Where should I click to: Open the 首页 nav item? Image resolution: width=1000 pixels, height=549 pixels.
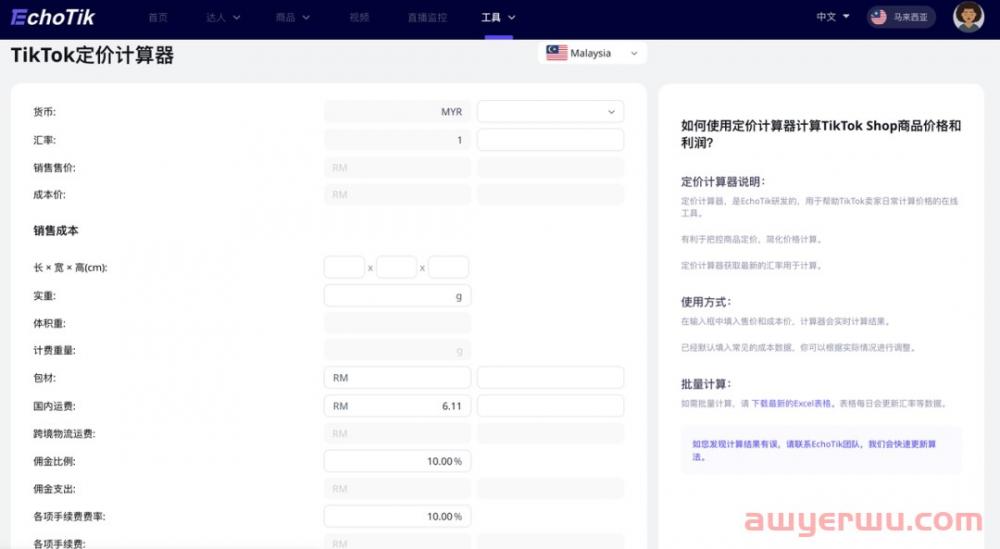pos(158,17)
